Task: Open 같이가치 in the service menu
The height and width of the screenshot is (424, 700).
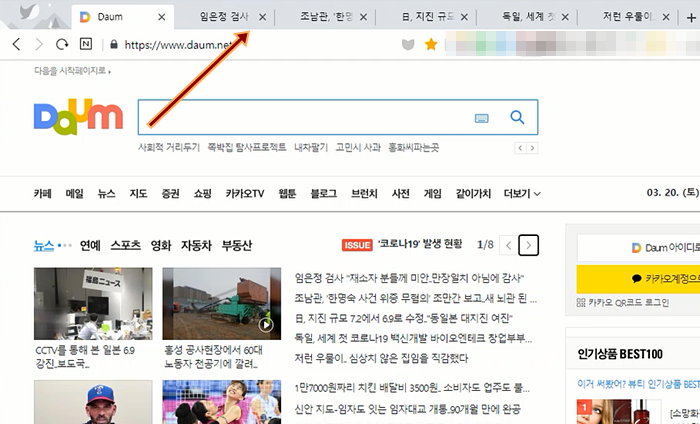Action: coord(473,193)
